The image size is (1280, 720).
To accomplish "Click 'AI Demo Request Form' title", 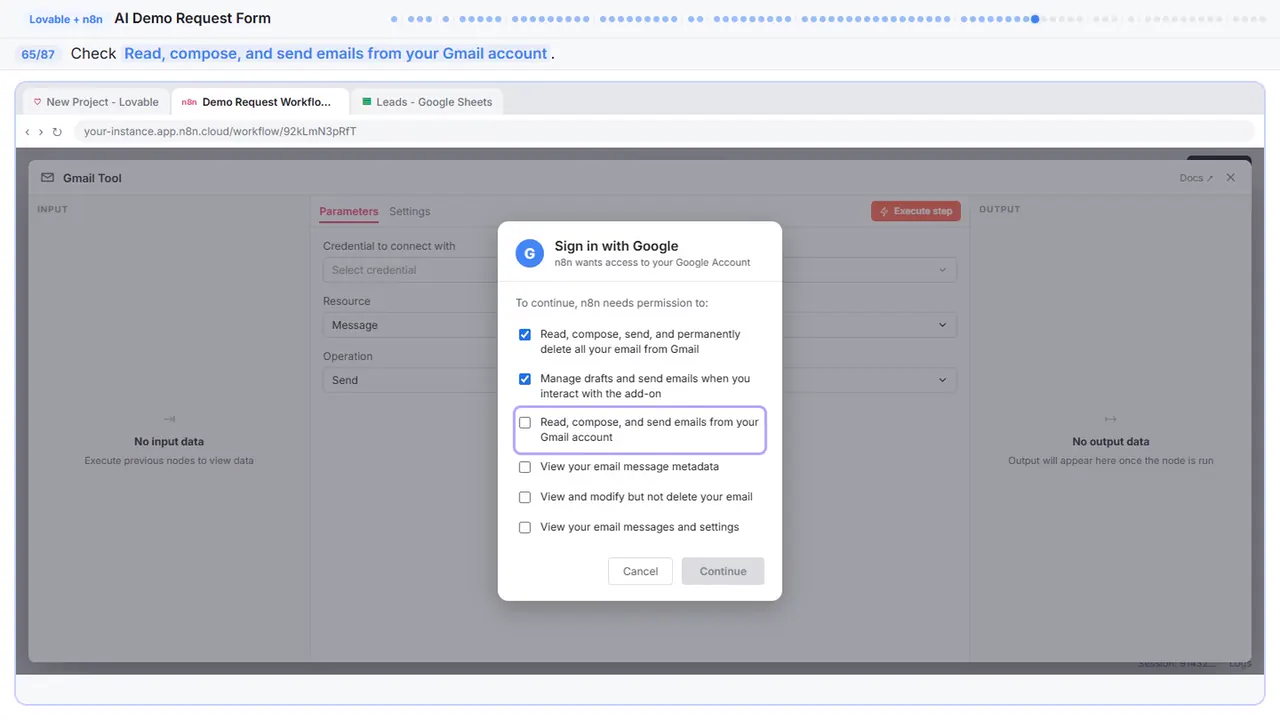I will pos(192,18).
